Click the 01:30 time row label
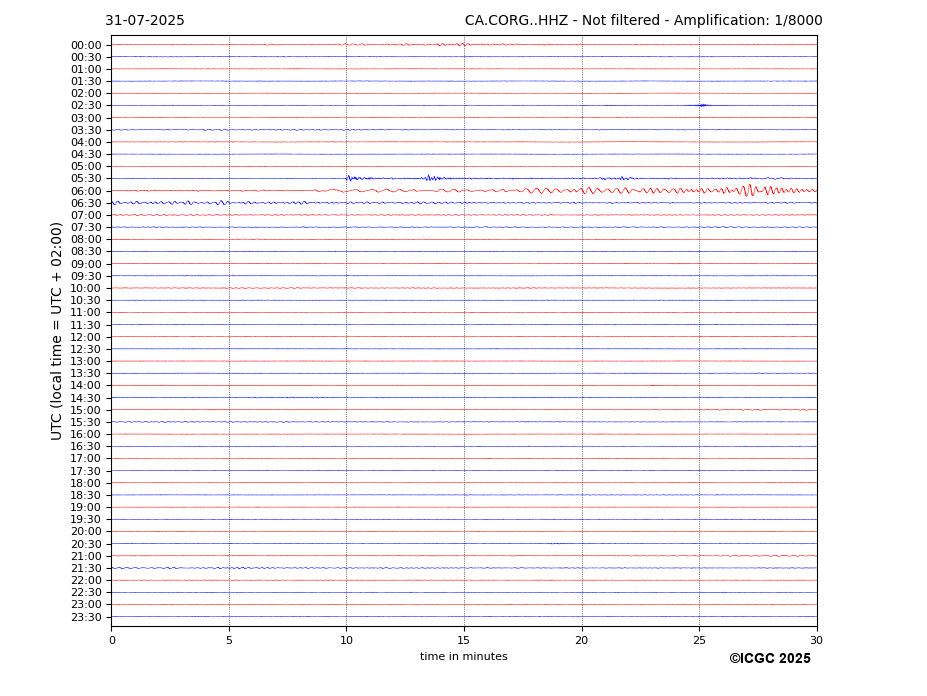 (x=86, y=82)
